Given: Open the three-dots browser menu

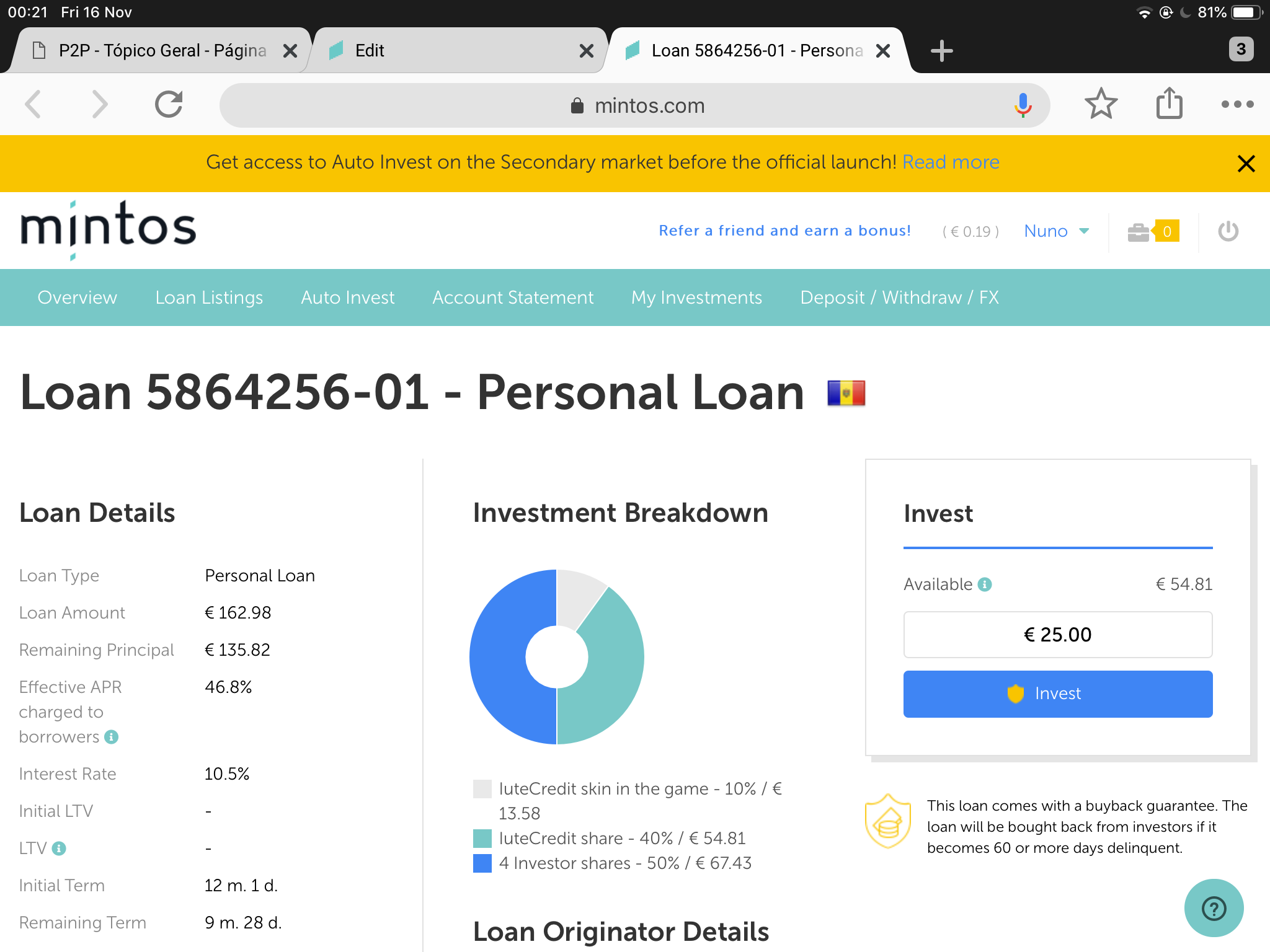Looking at the screenshot, I should 1237,104.
